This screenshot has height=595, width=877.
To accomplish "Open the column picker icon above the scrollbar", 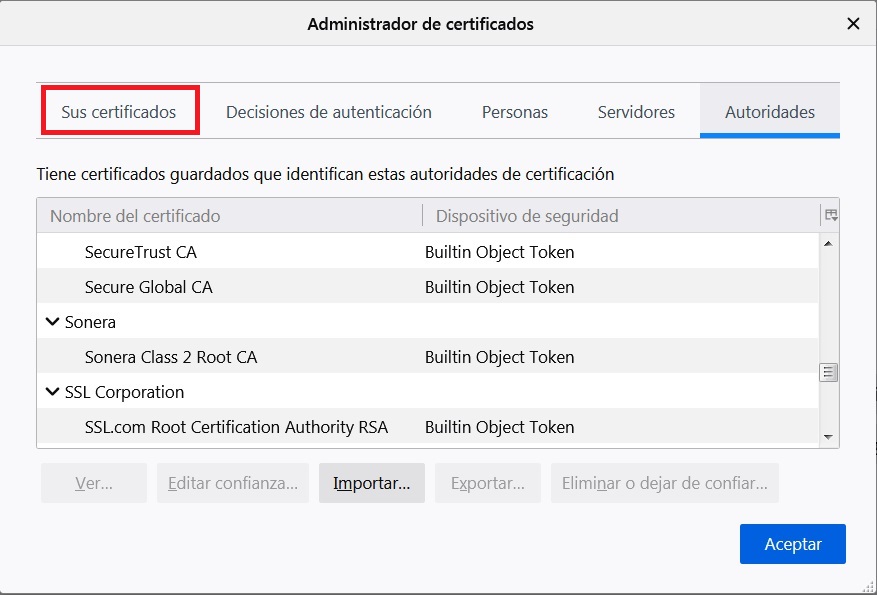I will pos(831,213).
